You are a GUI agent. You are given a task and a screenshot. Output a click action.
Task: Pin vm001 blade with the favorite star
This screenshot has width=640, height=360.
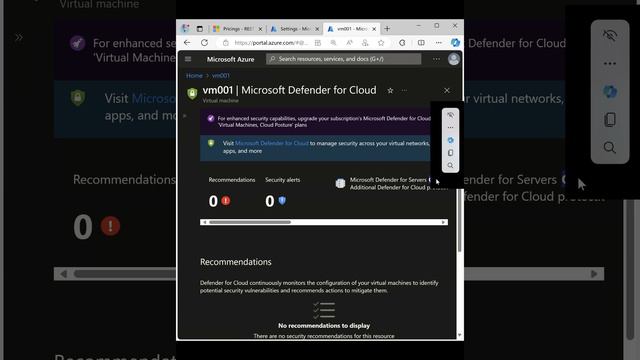390,91
